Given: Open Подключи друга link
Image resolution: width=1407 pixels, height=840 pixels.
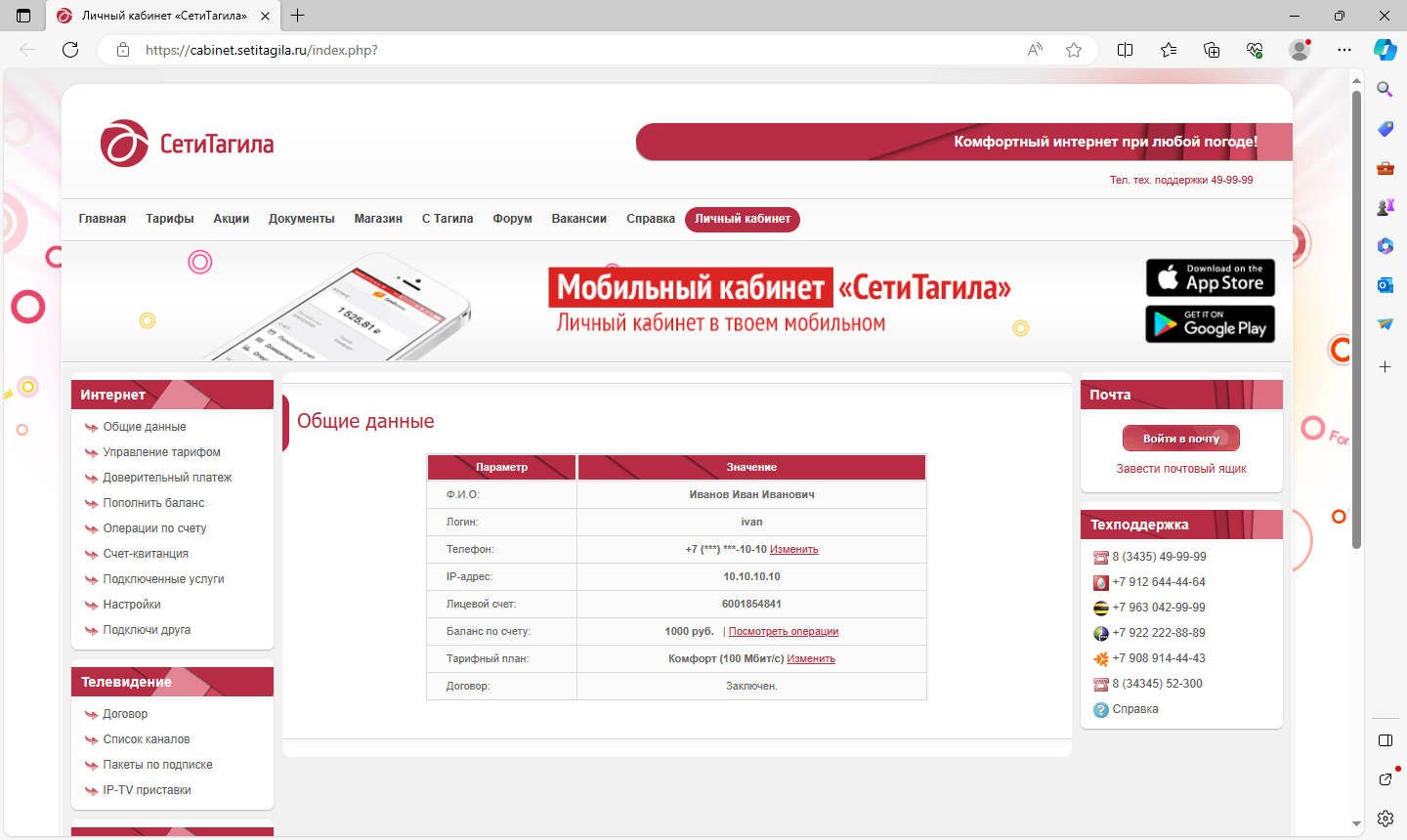Looking at the screenshot, I should pos(147,630).
